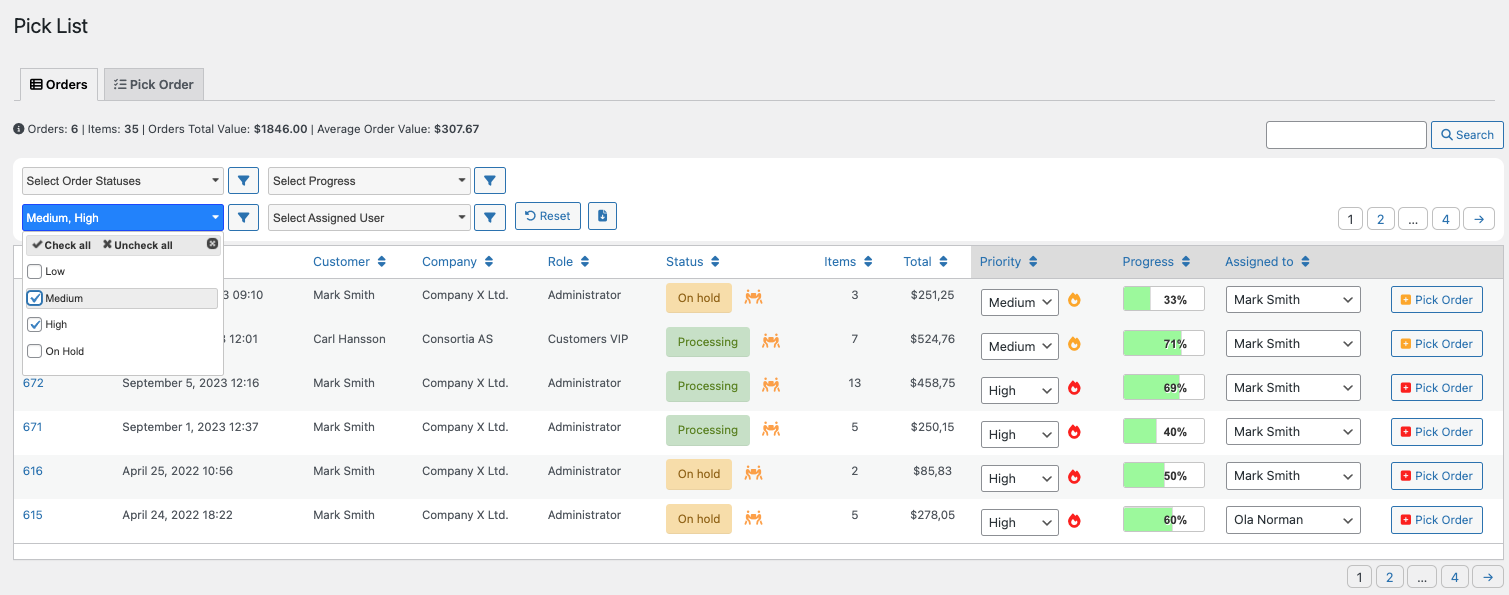
Task: Open the Assigned to dropdown showing Ola Norman
Action: tap(1292, 519)
